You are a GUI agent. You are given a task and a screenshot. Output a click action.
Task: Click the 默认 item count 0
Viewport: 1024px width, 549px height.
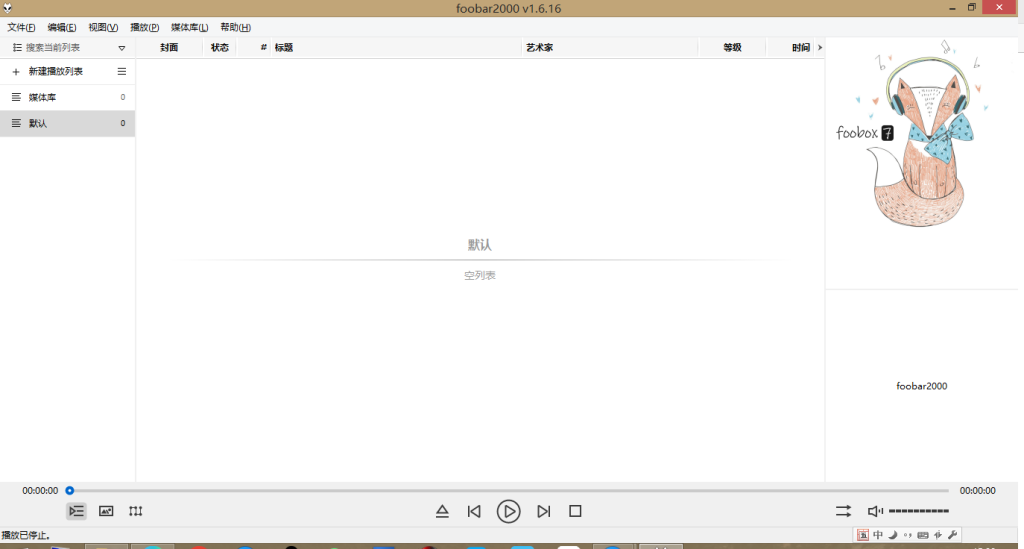(123, 123)
